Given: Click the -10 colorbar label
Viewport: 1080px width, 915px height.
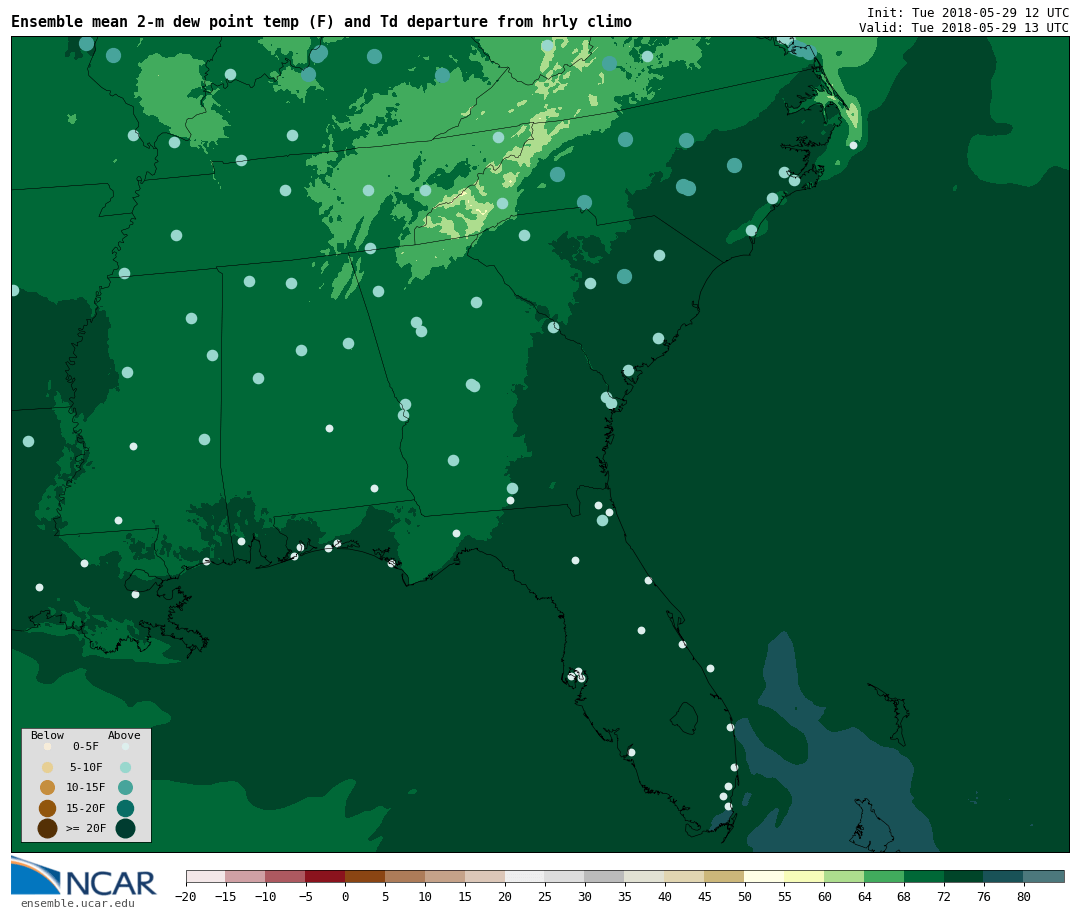Looking at the screenshot, I should click(x=265, y=896).
